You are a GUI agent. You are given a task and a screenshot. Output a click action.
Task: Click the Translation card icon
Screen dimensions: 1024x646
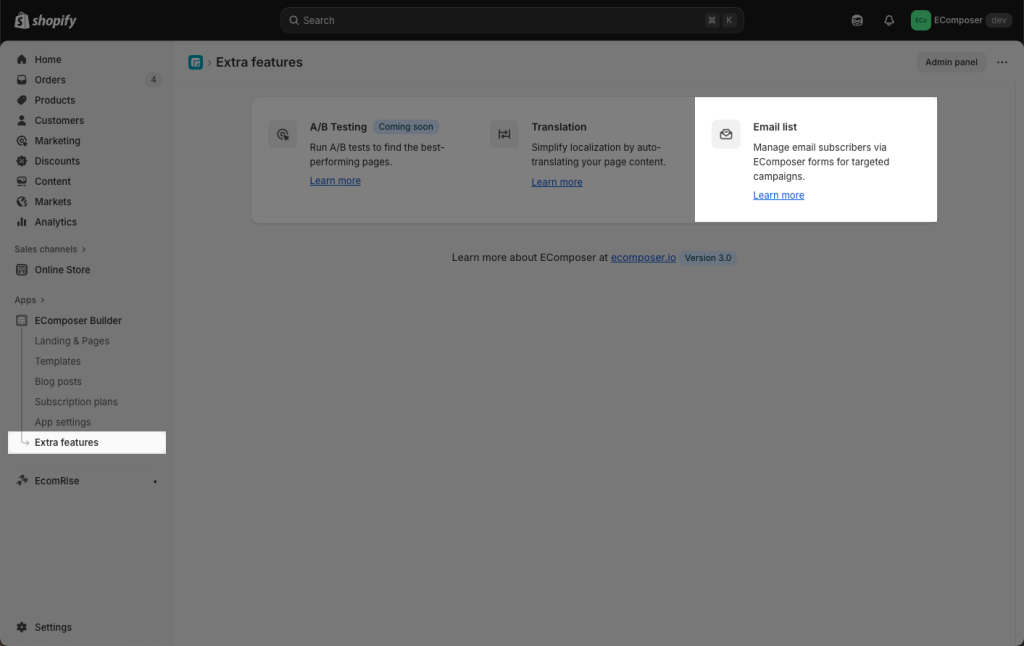click(x=504, y=134)
